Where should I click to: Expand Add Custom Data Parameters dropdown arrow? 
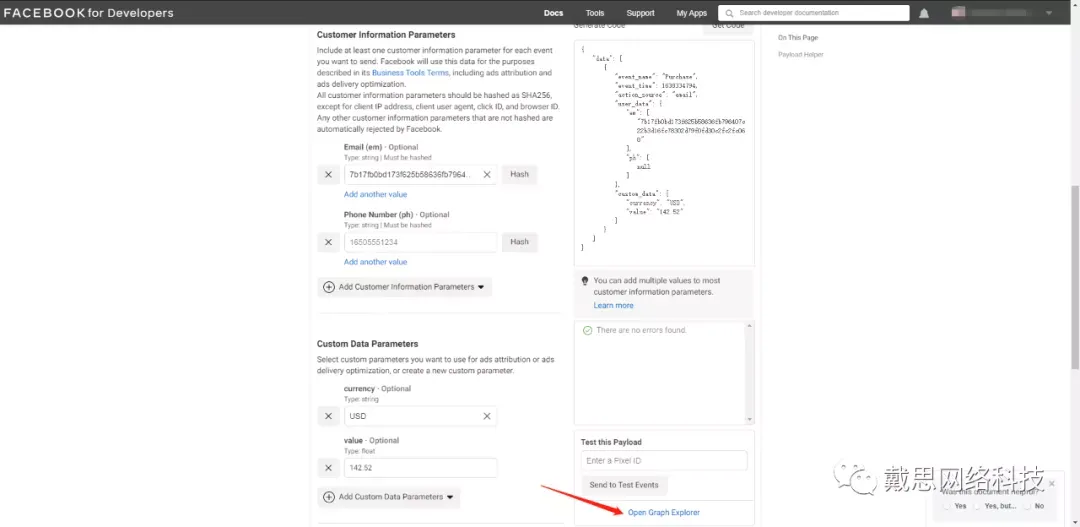(450, 497)
